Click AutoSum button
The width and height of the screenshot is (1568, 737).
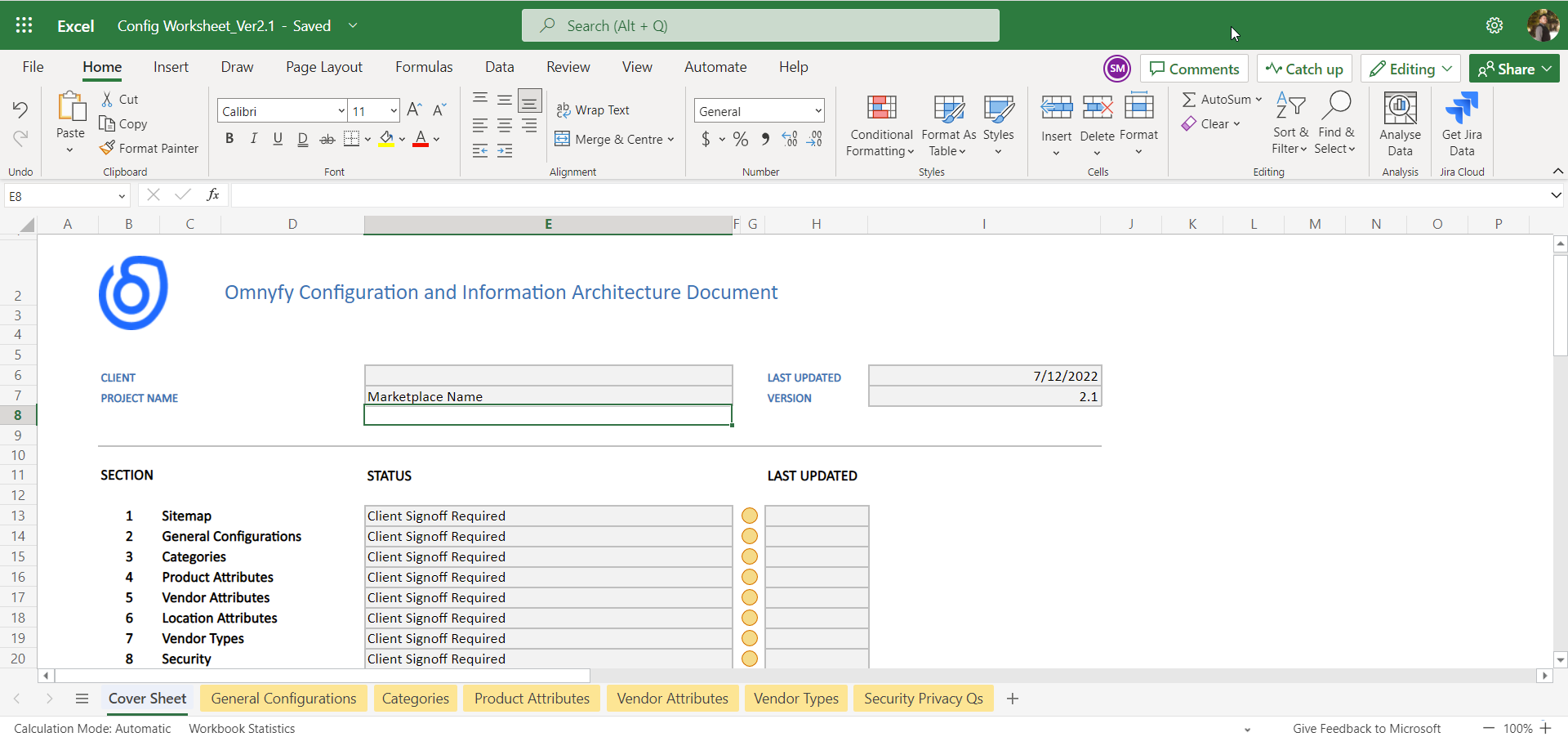coord(1221,99)
